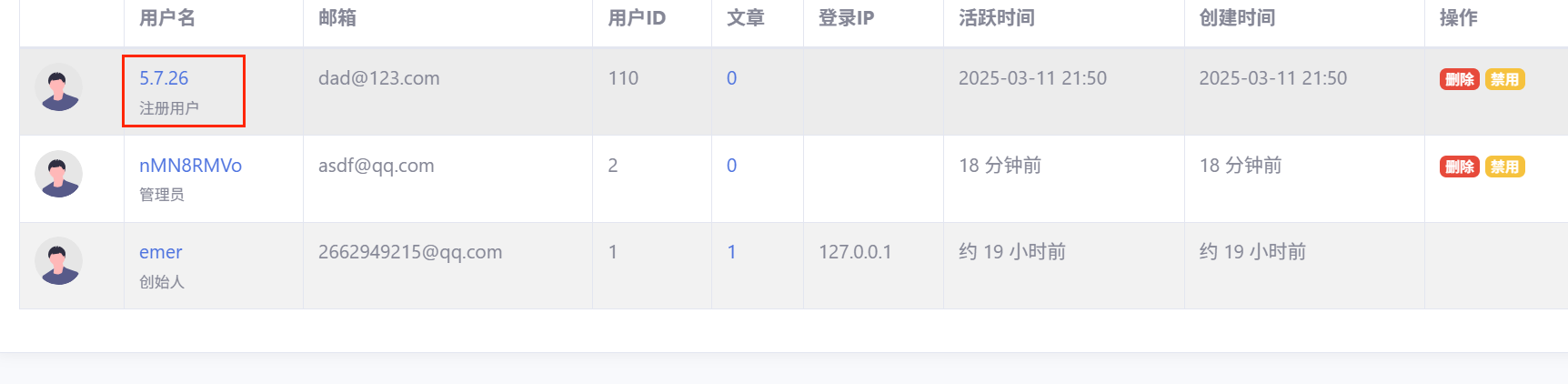Click the avatar of user 5.7.26
Screen dimensions: 1568x384
58,87
